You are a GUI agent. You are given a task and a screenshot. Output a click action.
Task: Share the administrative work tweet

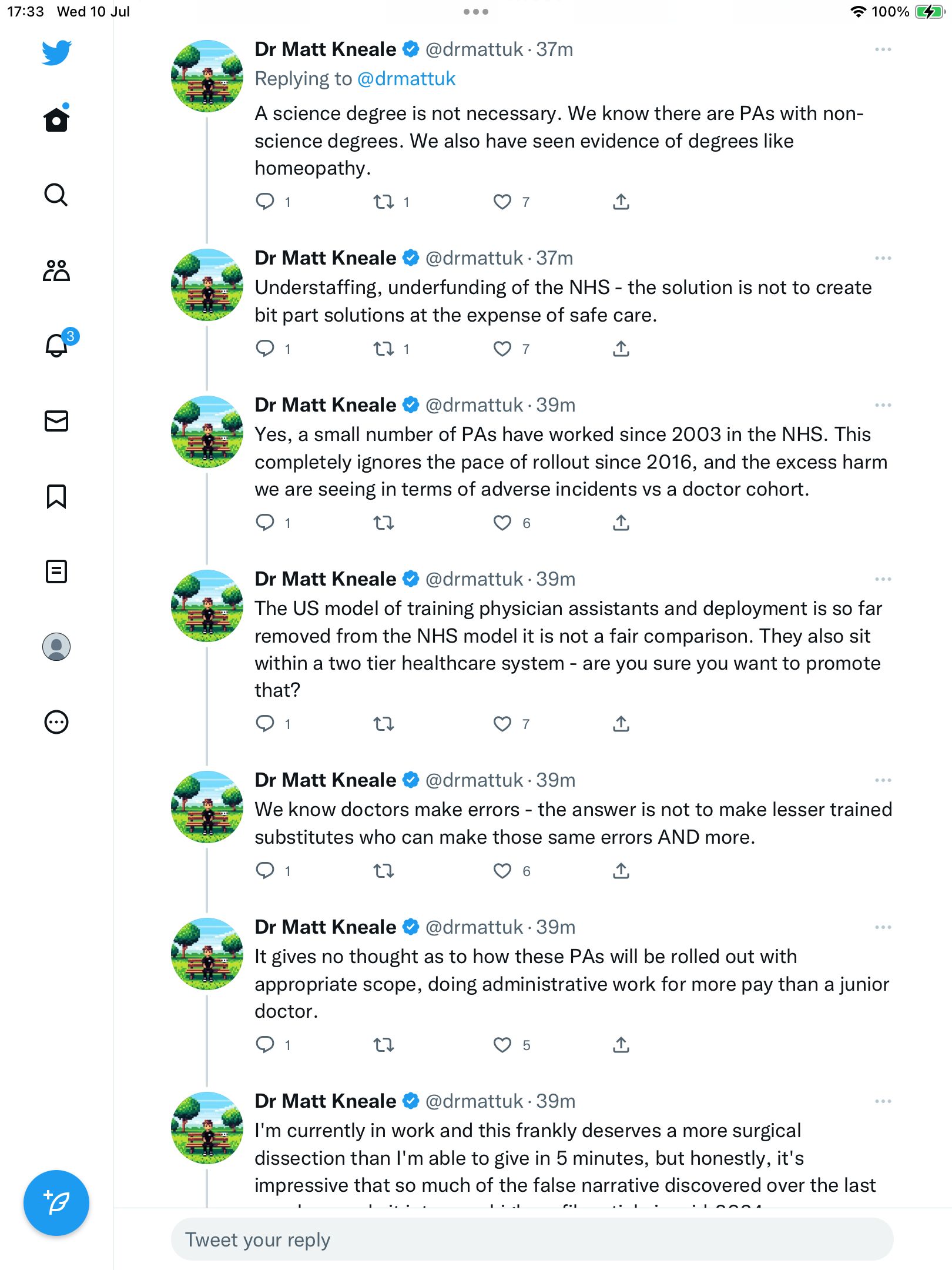[x=621, y=1045]
